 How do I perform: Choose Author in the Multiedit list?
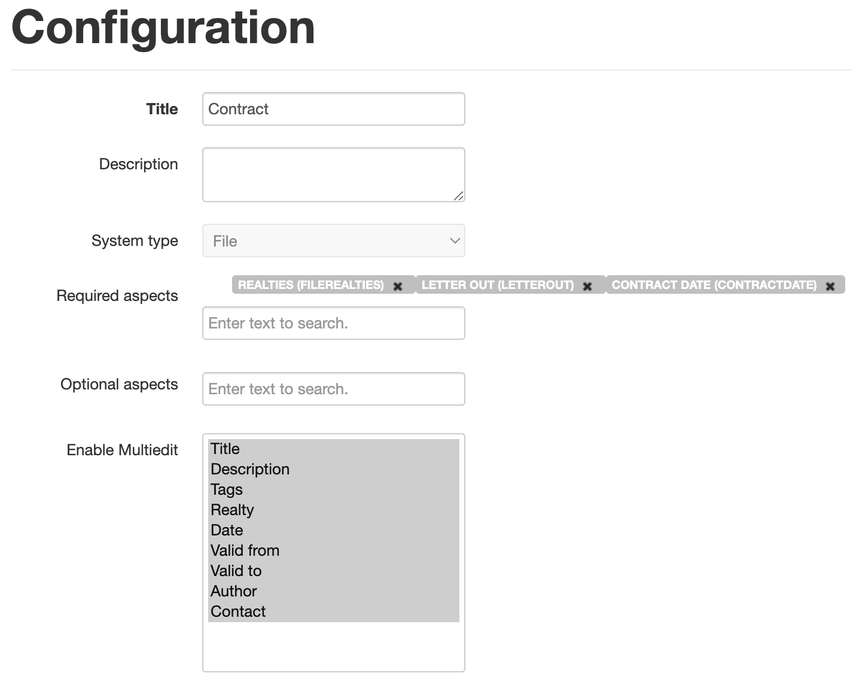pos(234,591)
